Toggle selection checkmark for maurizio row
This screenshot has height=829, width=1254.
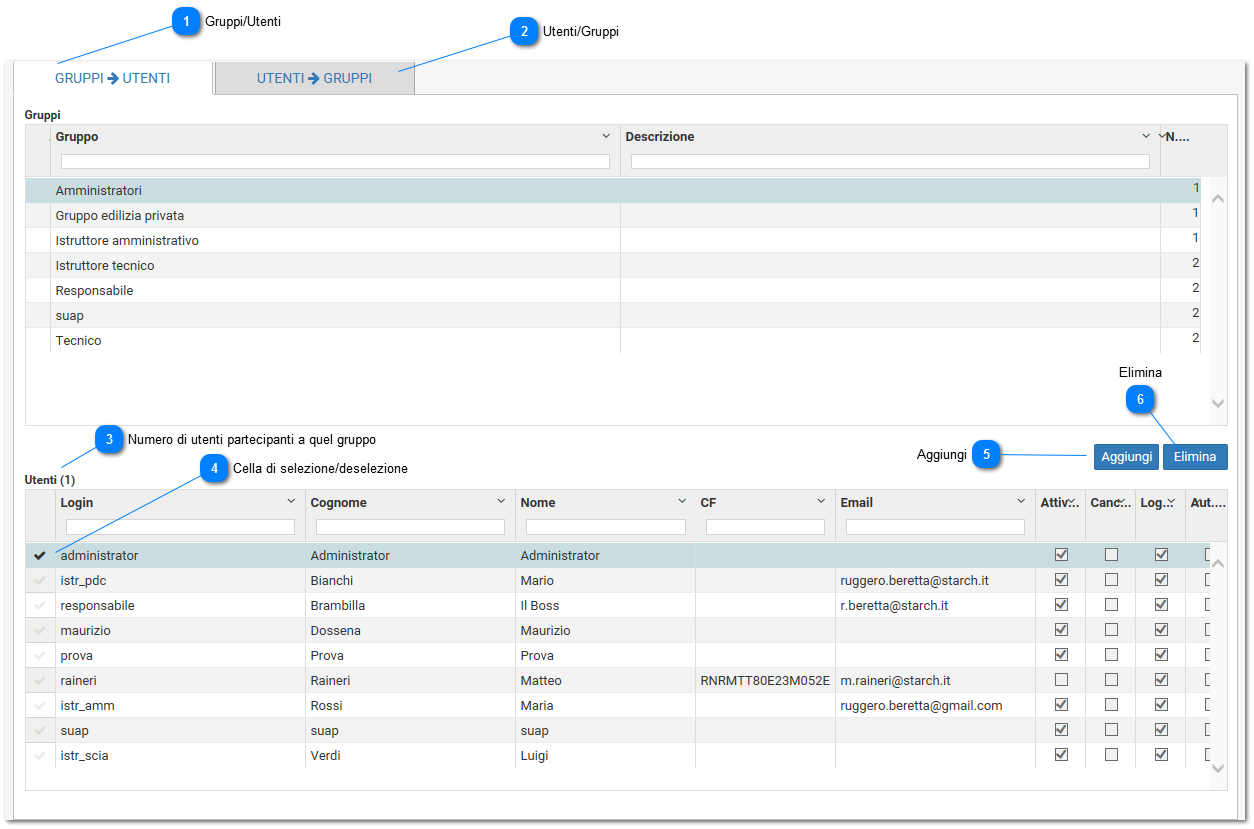coord(40,630)
